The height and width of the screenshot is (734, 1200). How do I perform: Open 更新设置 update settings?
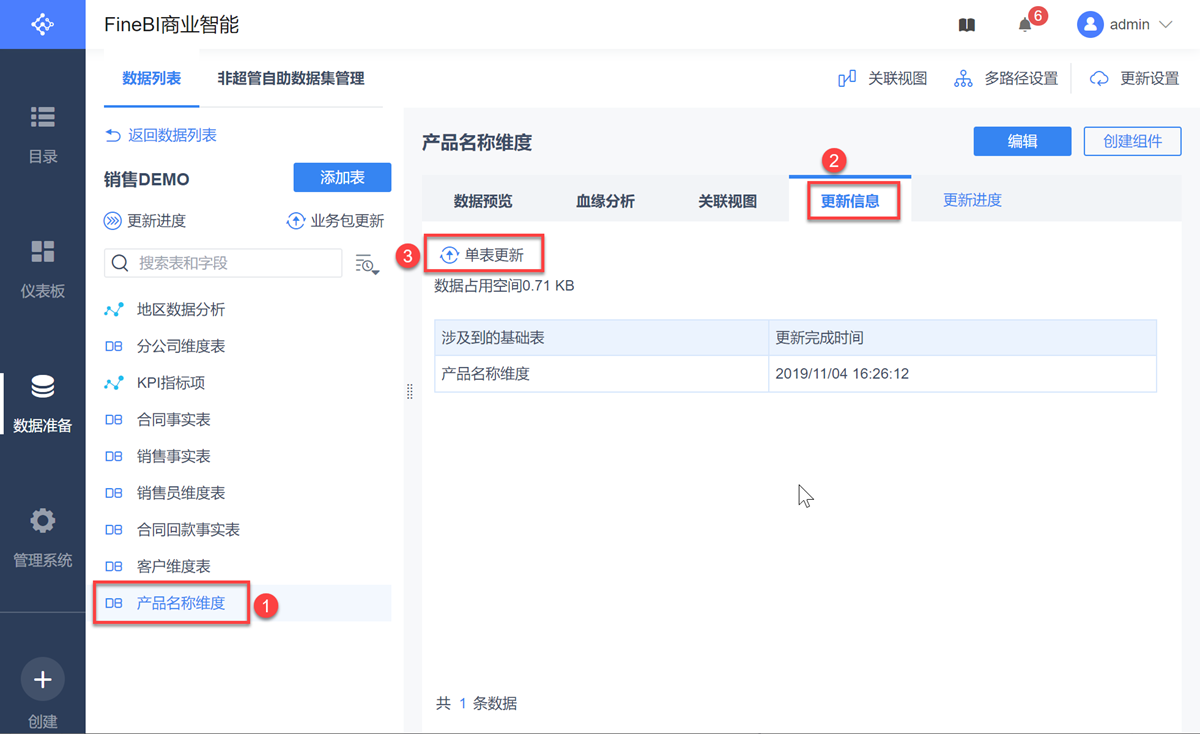(x=1135, y=78)
